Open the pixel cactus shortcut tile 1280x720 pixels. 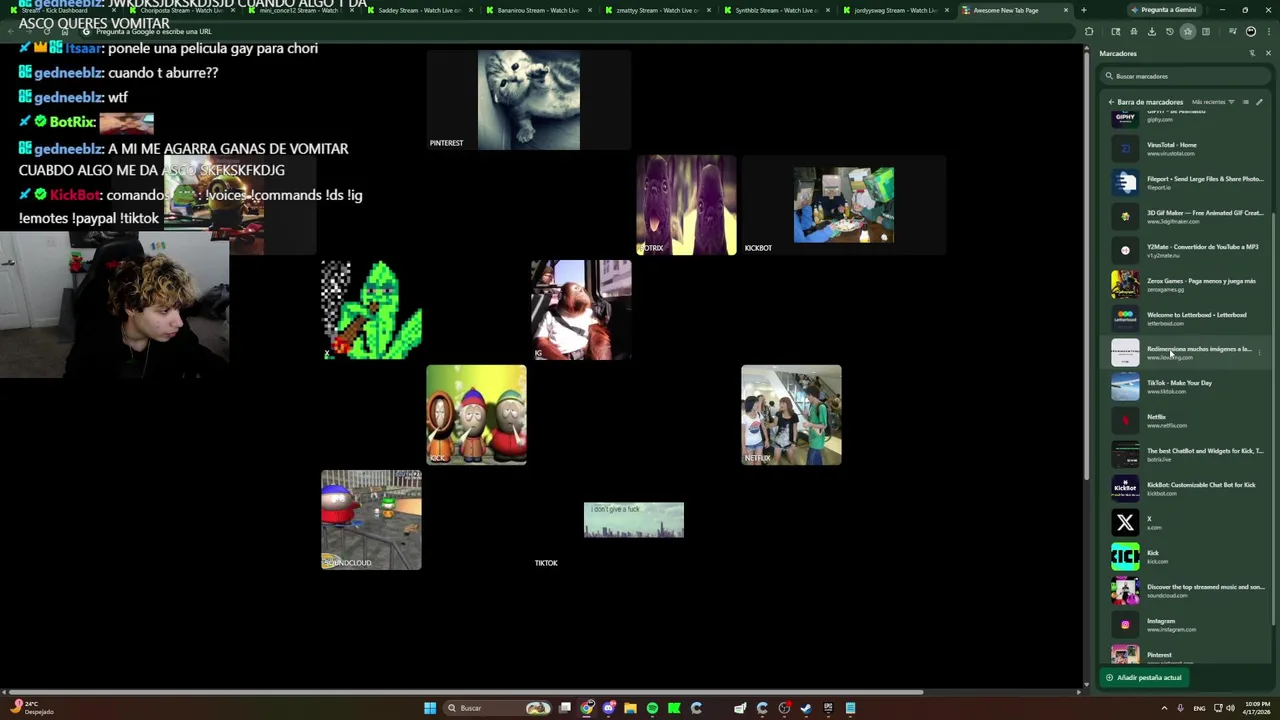[371, 310]
